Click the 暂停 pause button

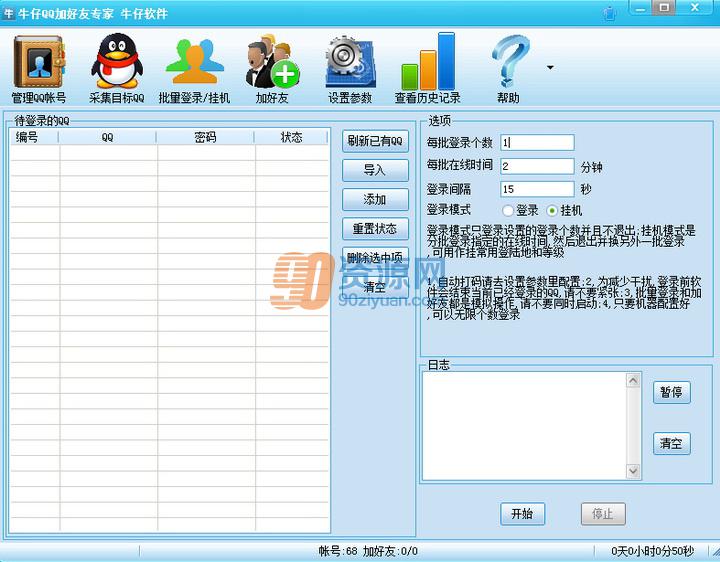[671, 392]
